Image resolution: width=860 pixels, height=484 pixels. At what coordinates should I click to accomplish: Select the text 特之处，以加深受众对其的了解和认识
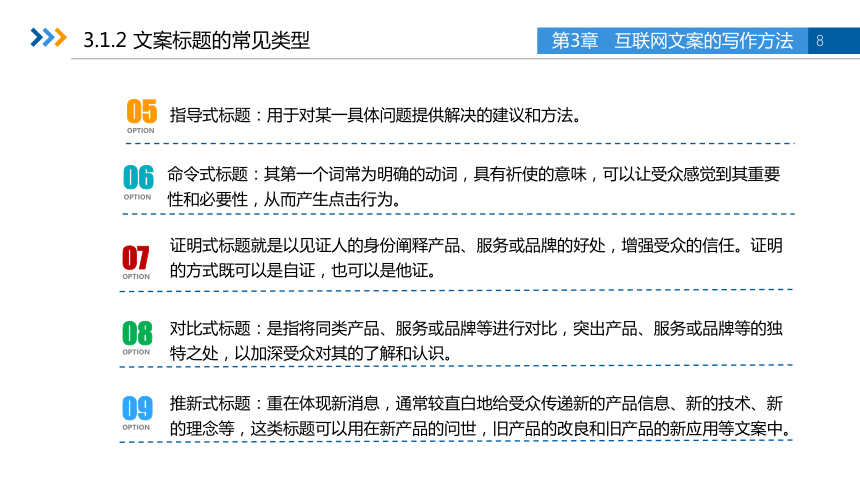[x=311, y=353]
